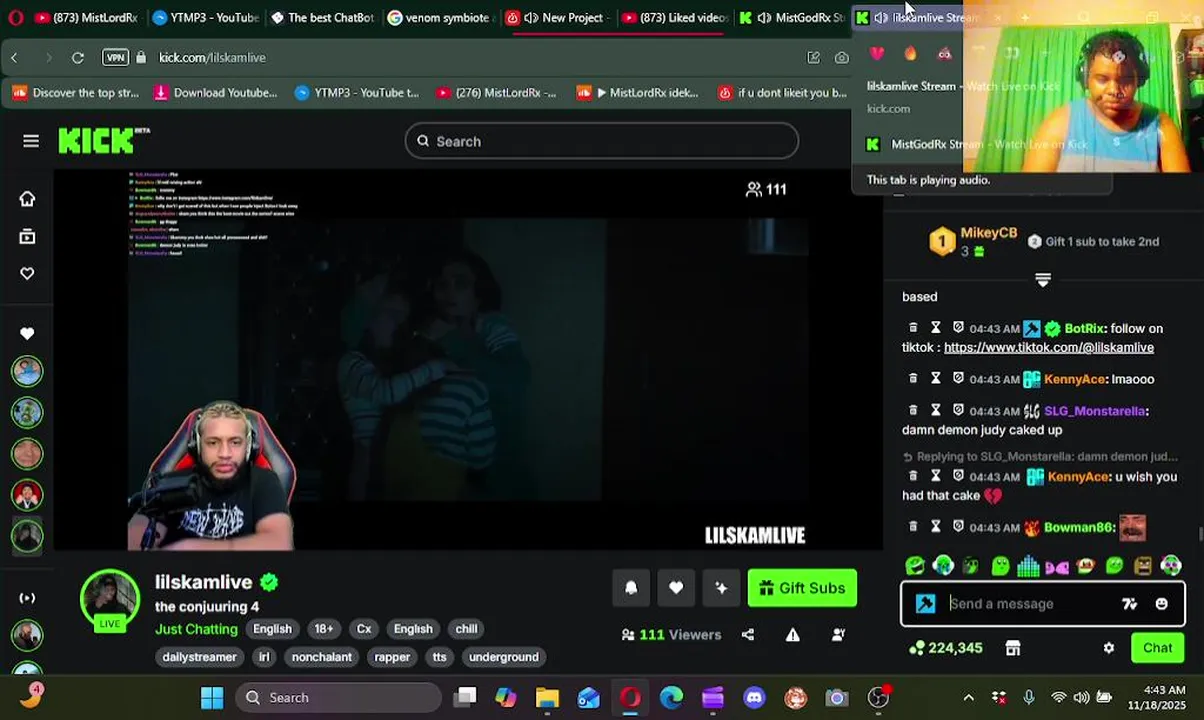Open the Browse icon in Kick sidebar
The image size is (1204, 720).
27,237
